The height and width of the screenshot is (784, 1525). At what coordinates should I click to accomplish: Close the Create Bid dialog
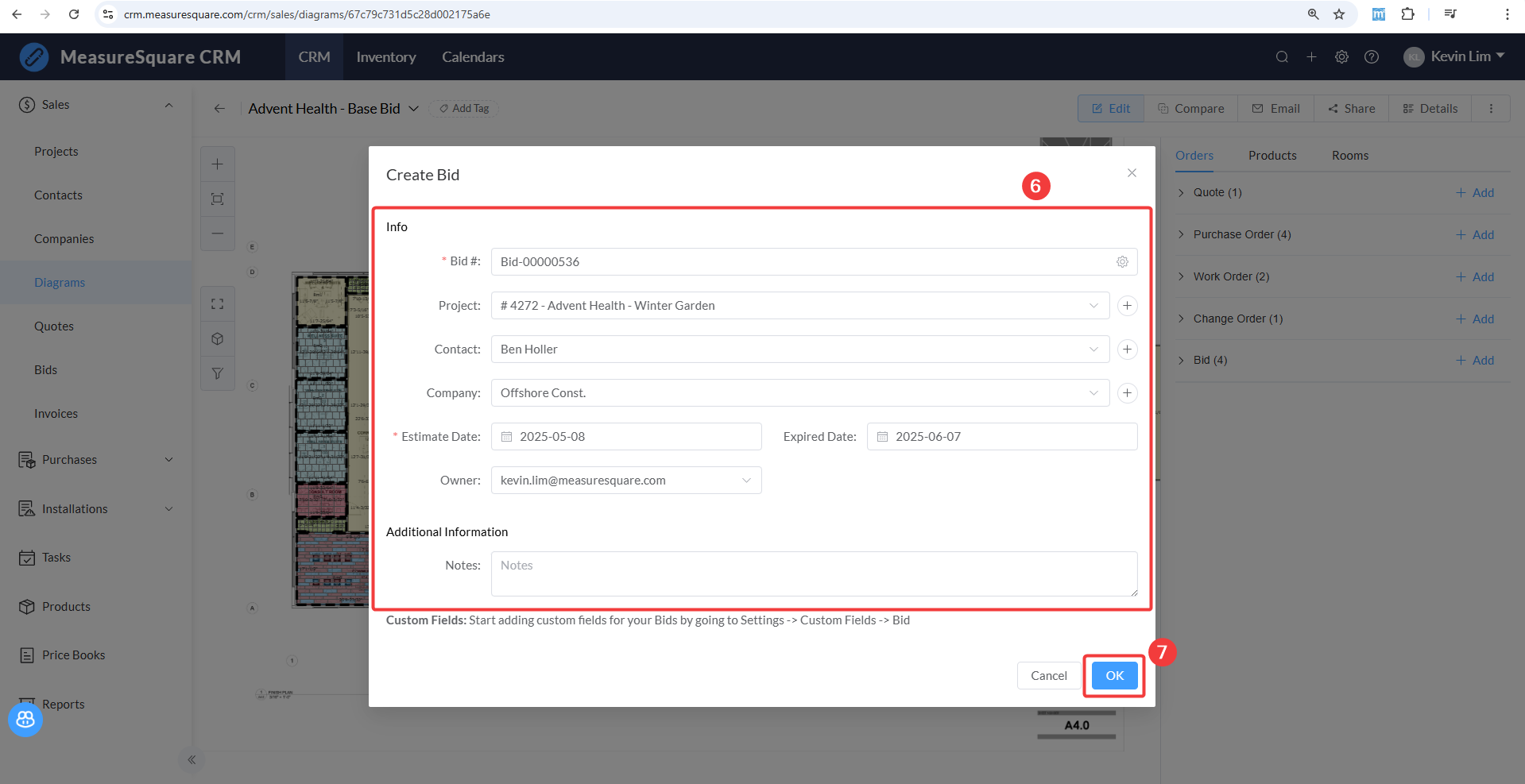point(1132,173)
